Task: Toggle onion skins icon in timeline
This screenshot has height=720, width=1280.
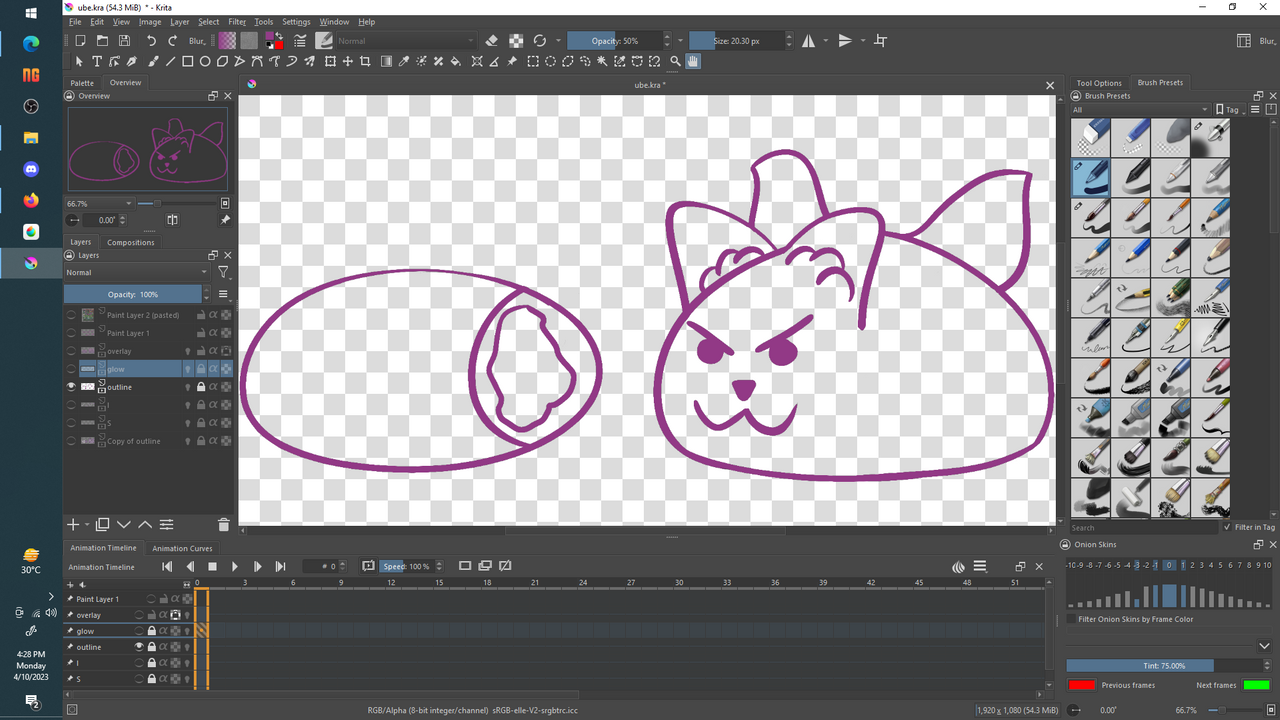Action: coord(958,566)
